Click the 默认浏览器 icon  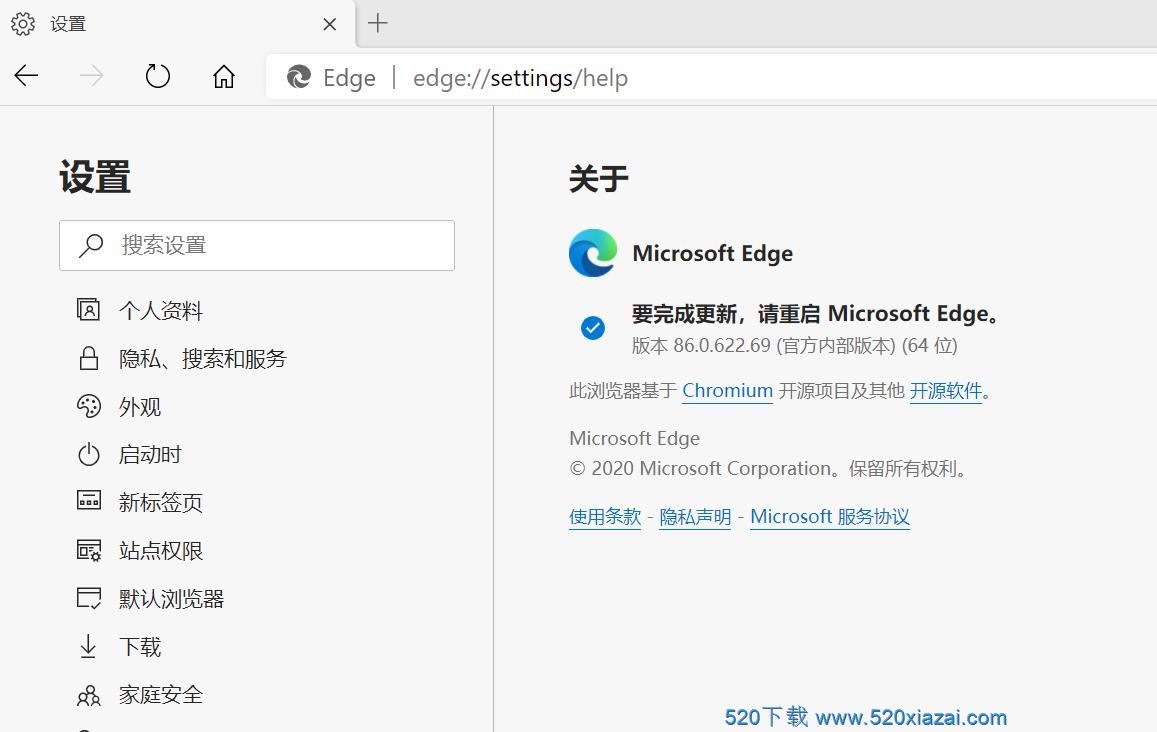pyautogui.click(x=89, y=598)
